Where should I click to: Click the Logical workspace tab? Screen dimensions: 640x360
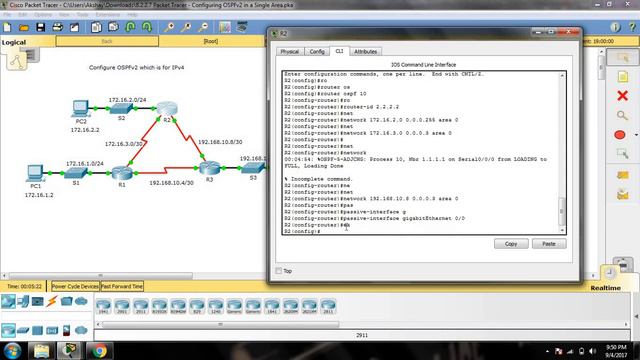pos(14,42)
